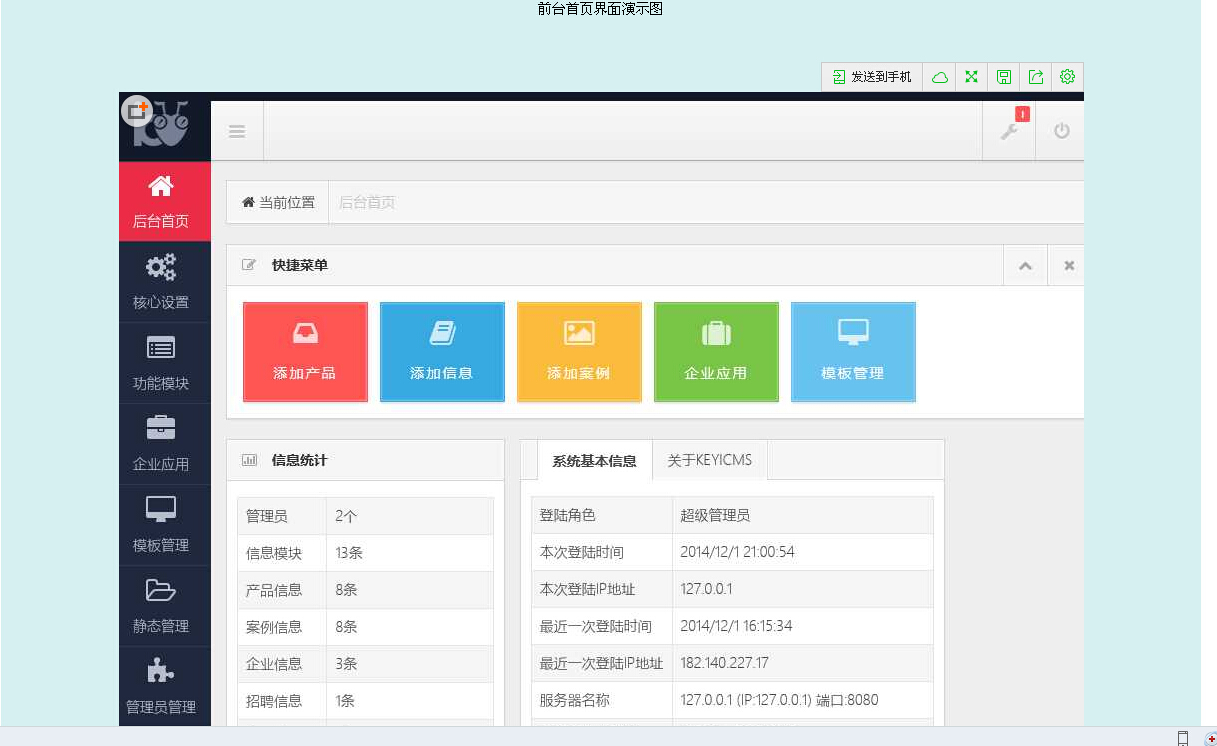Click the 企业信息 row label

pos(274,664)
